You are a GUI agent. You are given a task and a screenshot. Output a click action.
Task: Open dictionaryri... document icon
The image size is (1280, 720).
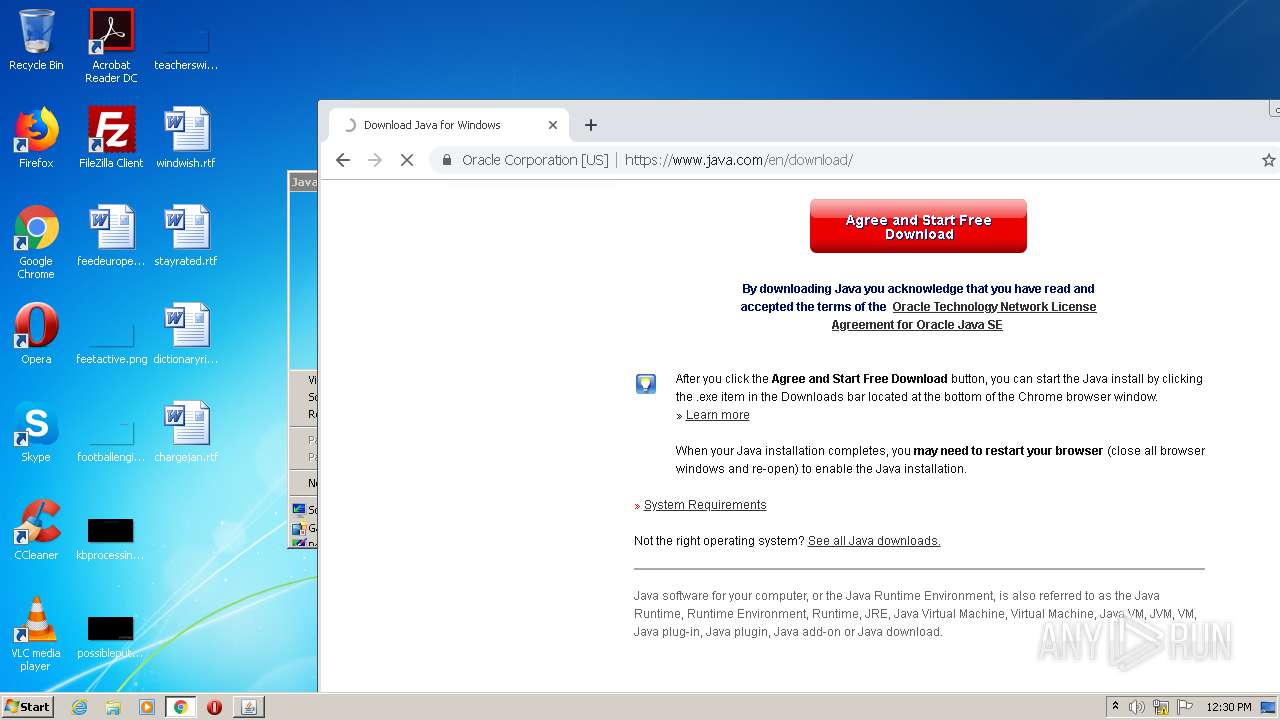186,334
